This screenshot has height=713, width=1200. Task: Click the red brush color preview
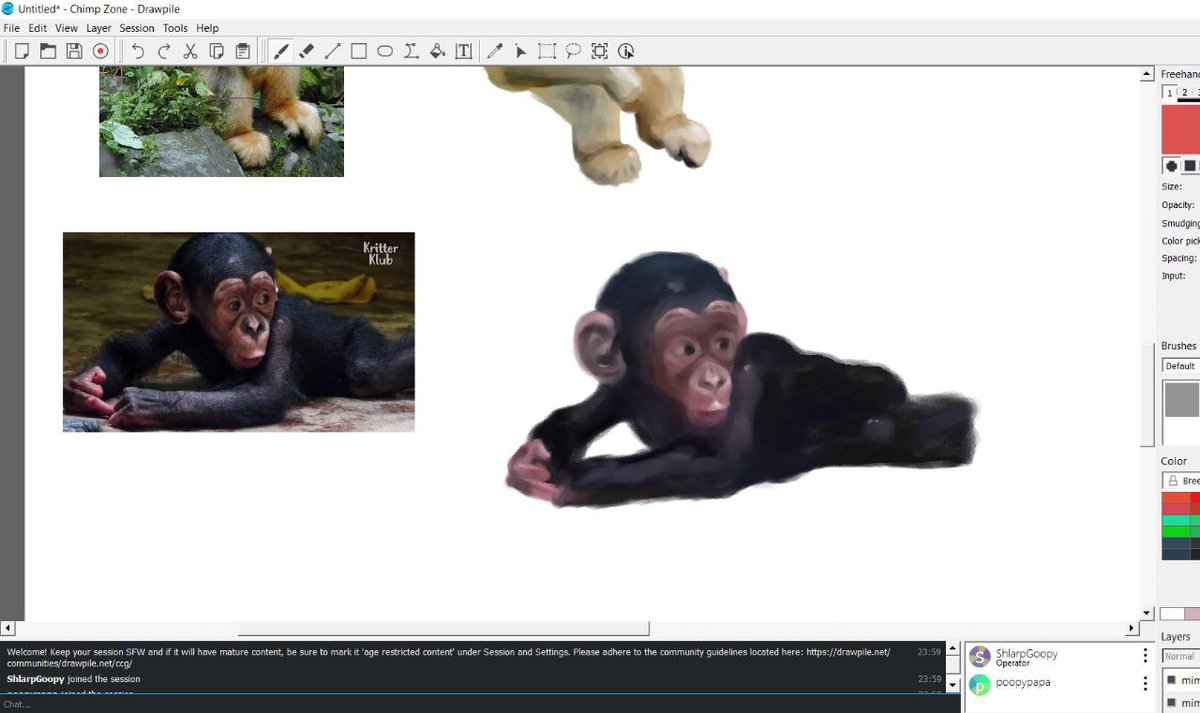tap(1181, 128)
